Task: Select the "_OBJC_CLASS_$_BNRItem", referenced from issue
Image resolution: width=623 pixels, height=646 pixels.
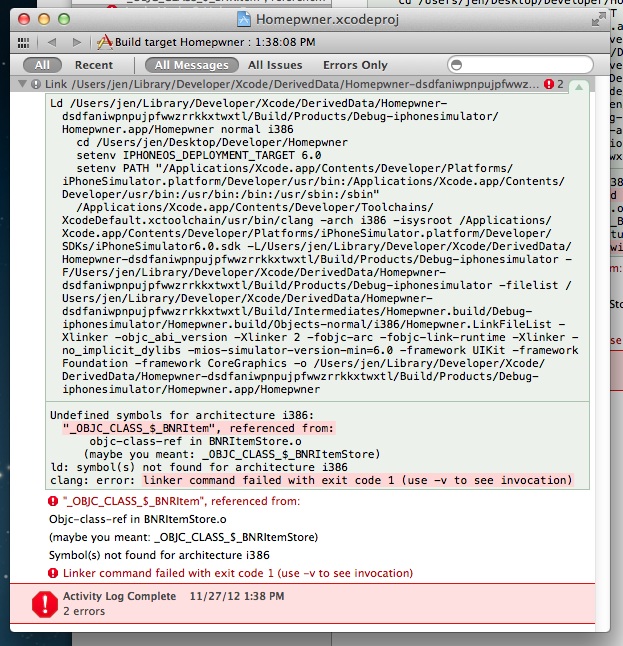Action: click(x=181, y=501)
